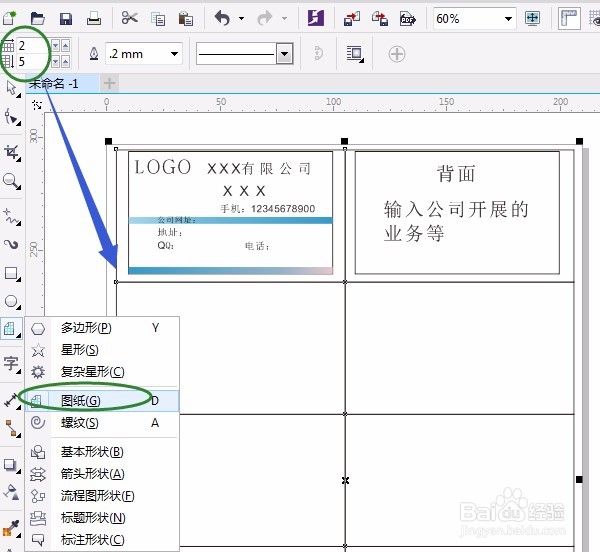The width and height of the screenshot is (600, 552).
Task: Choose 图纸(G) graph paper menu item
Action: [102, 401]
